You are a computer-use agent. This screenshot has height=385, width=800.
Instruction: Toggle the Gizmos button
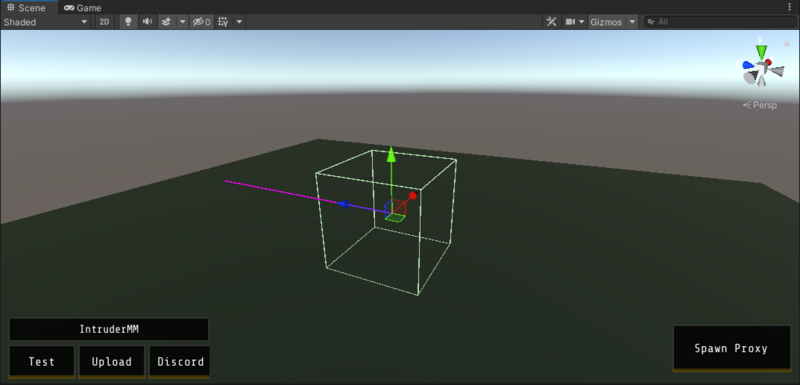tap(607, 22)
